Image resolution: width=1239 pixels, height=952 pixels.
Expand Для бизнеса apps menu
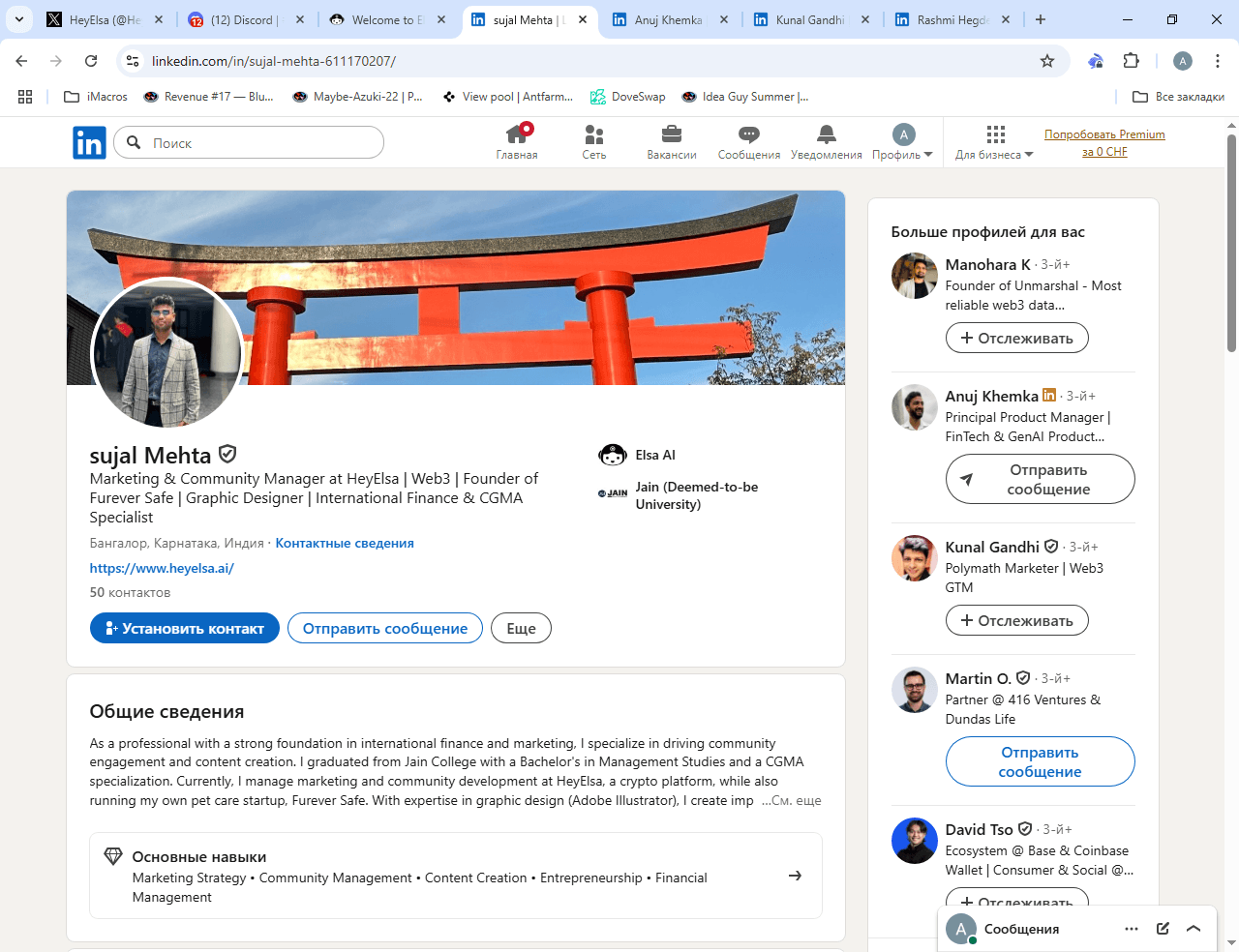tap(994, 142)
